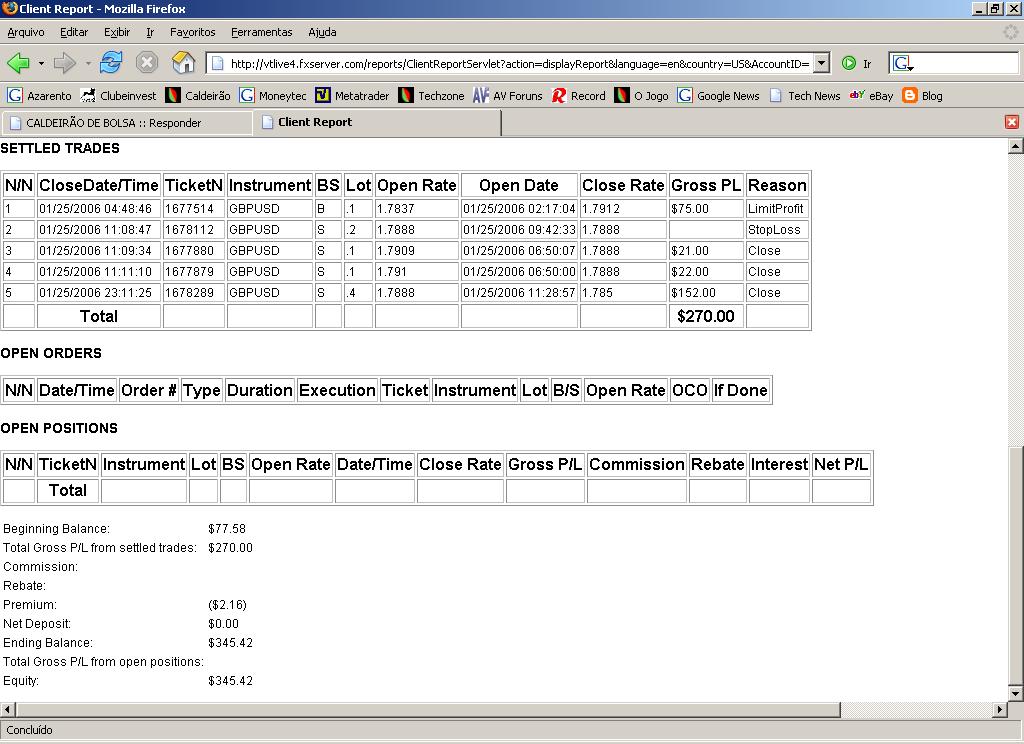
Task: Click the Home icon in toolbar
Action: coord(184,63)
